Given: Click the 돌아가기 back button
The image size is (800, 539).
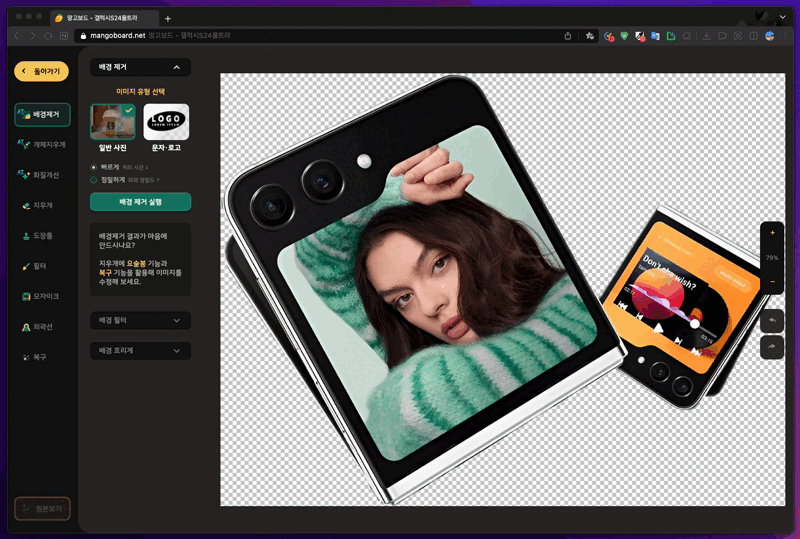Looking at the screenshot, I should 41,71.
